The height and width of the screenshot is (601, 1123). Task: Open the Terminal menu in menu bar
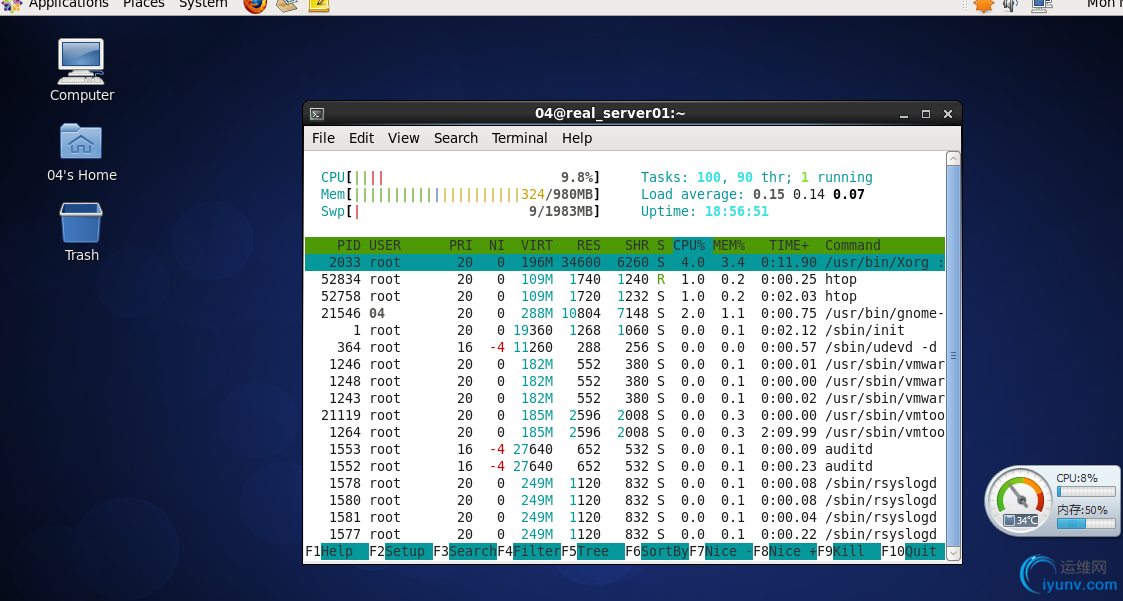coord(519,138)
